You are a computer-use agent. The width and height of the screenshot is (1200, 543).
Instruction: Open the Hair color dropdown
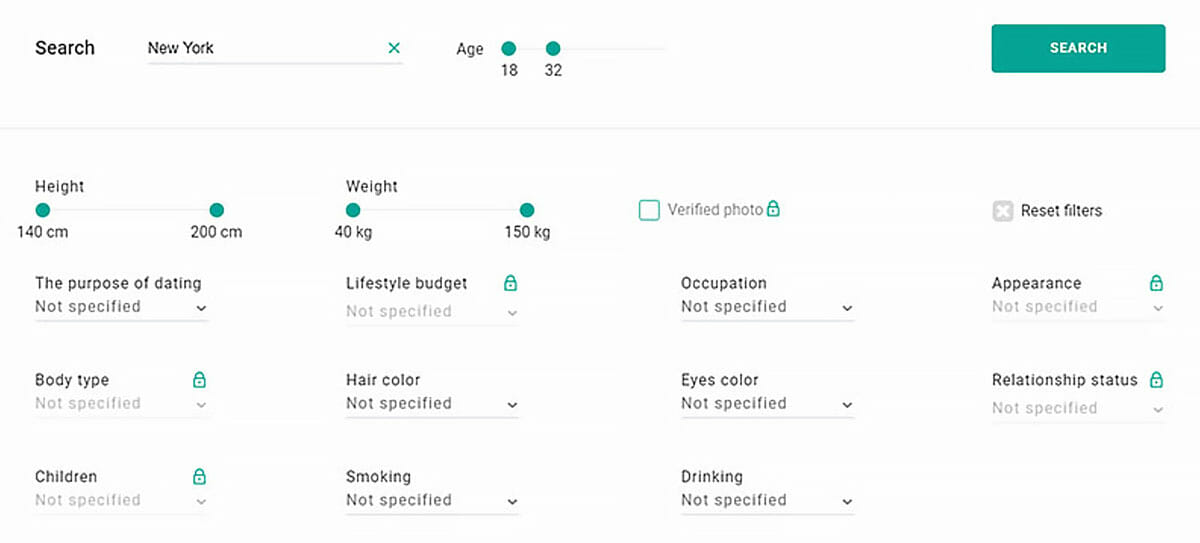[433, 404]
